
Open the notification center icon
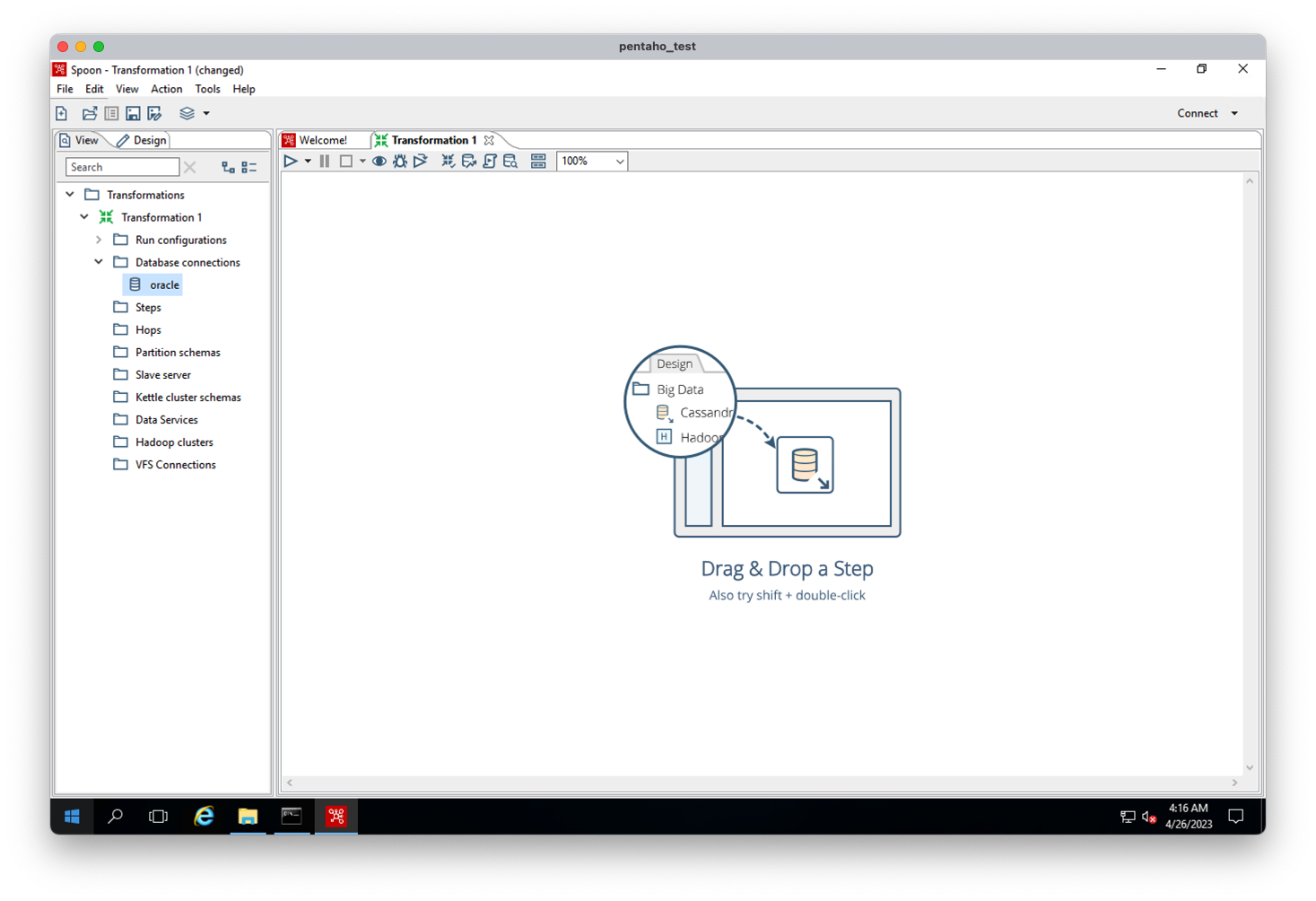click(x=1236, y=816)
